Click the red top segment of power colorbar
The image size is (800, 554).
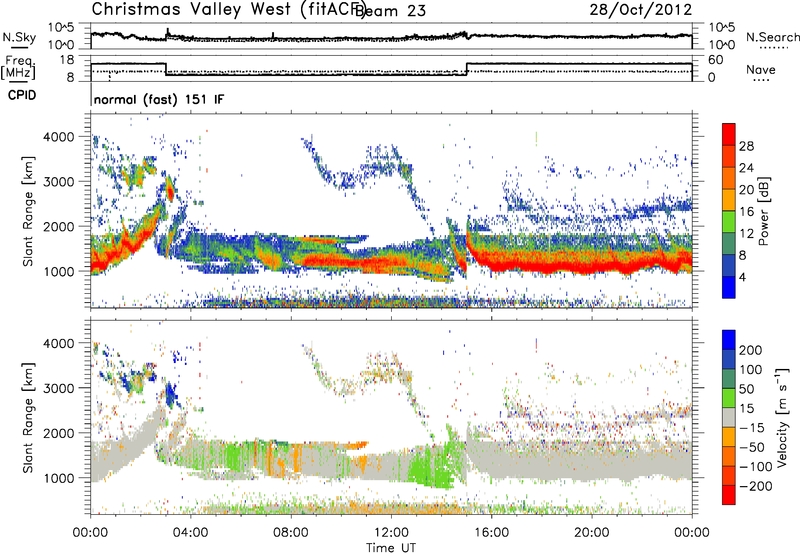coord(729,134)
